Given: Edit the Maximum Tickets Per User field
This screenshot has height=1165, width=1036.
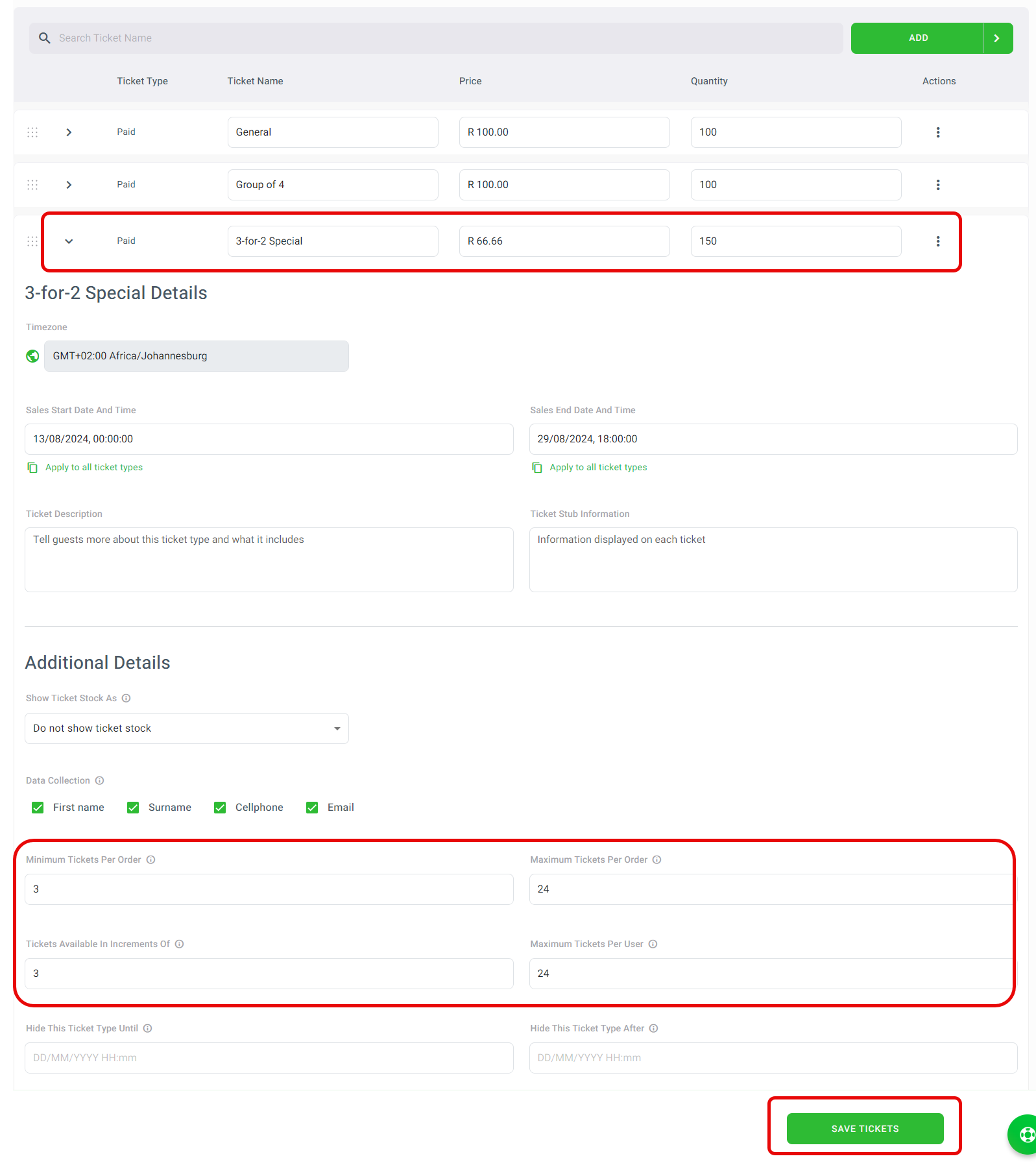Looking at the screenshot, I should click(773, 974).
